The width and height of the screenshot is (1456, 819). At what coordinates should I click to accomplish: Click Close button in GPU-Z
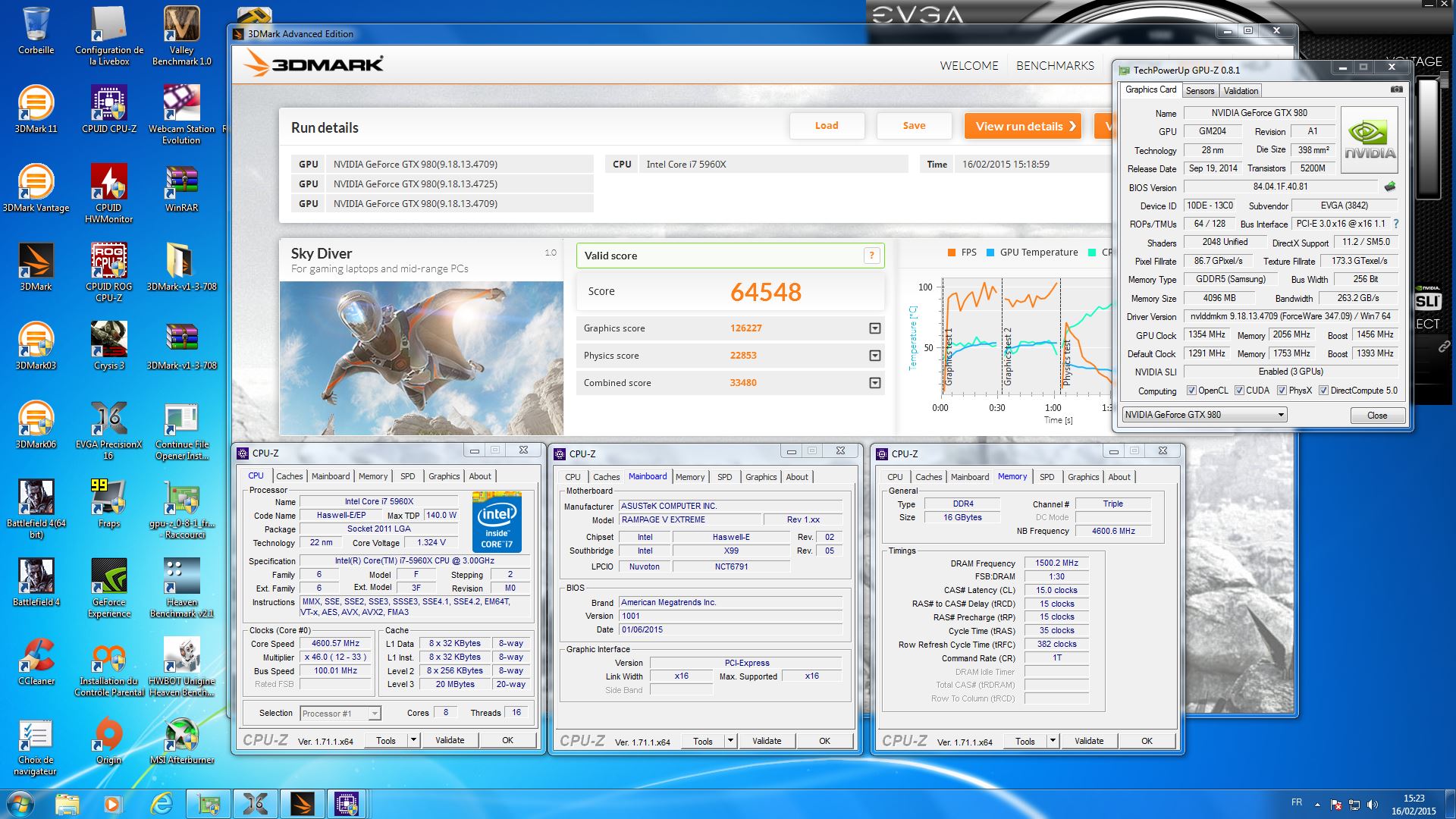click(1377, 416)
